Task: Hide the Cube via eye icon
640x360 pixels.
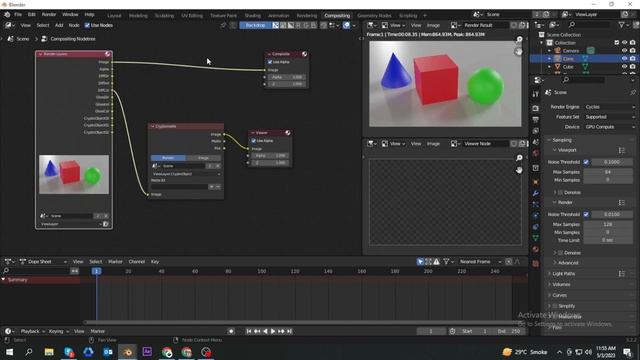Action: [x=624, y=67]
